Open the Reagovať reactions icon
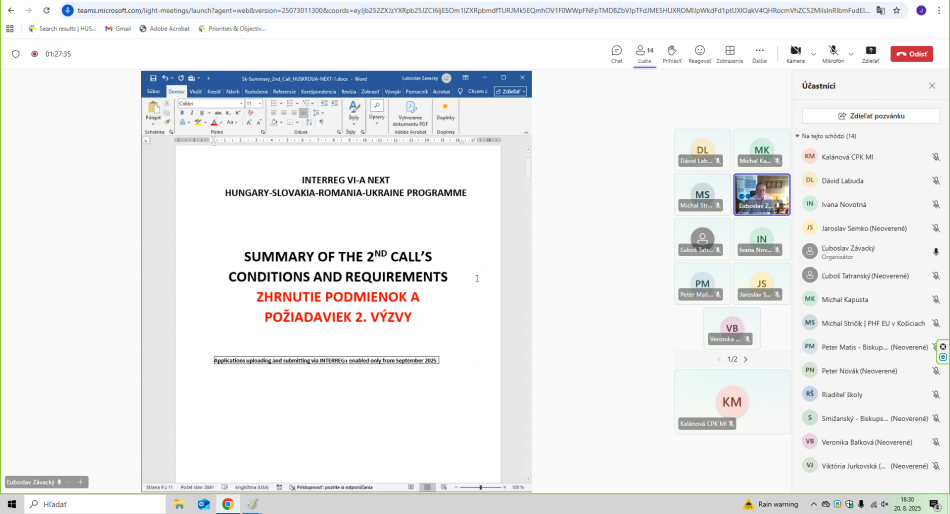This screenshot has width=950, height=514. point(699,52)
